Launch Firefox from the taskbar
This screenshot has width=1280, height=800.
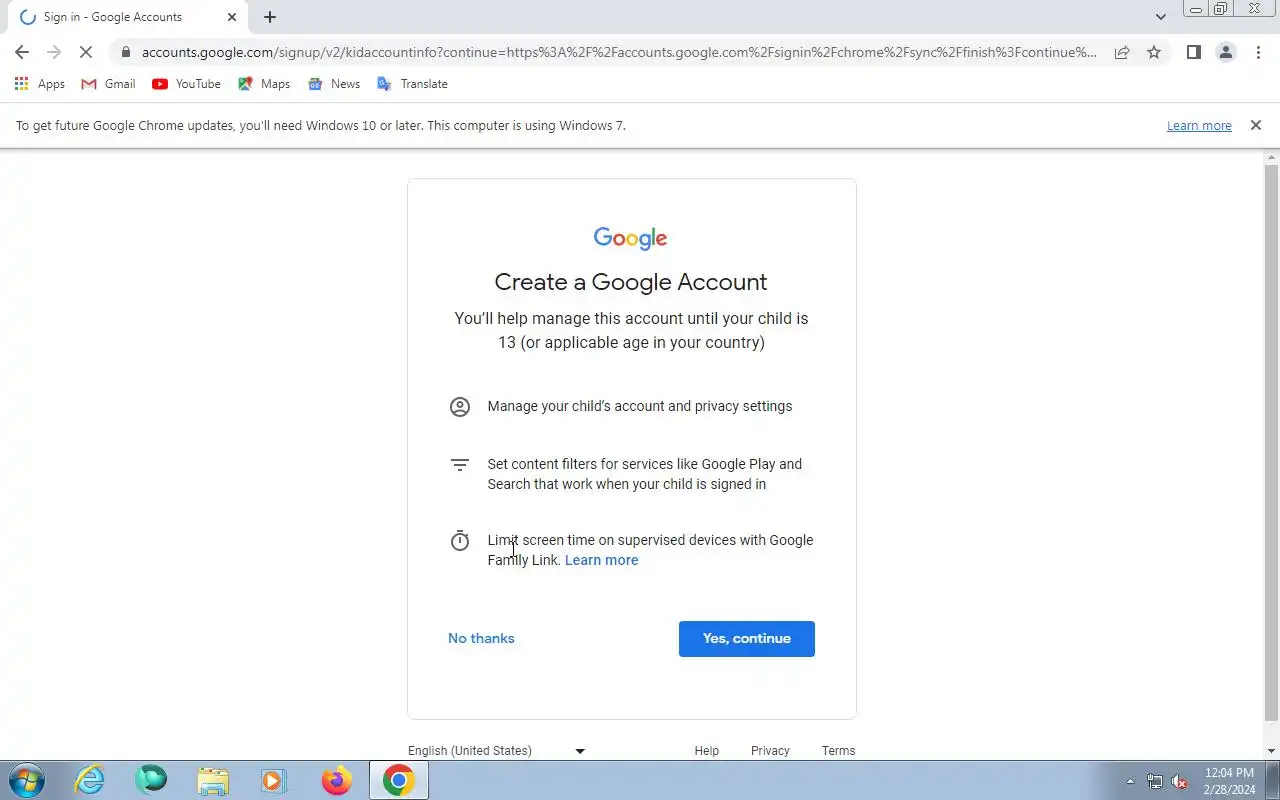[336, 780]
